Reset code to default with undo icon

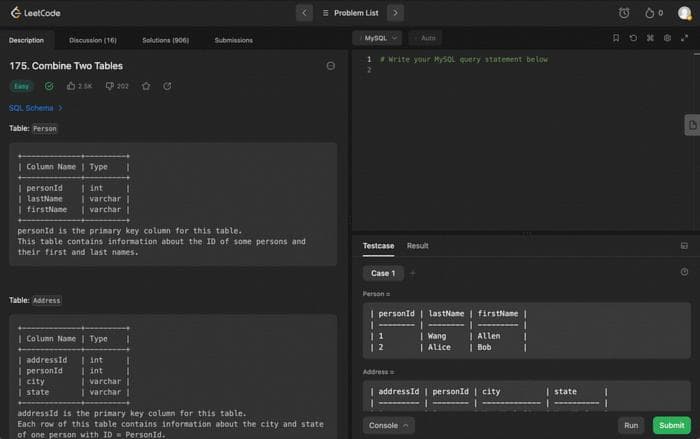[x=633, y=37]
